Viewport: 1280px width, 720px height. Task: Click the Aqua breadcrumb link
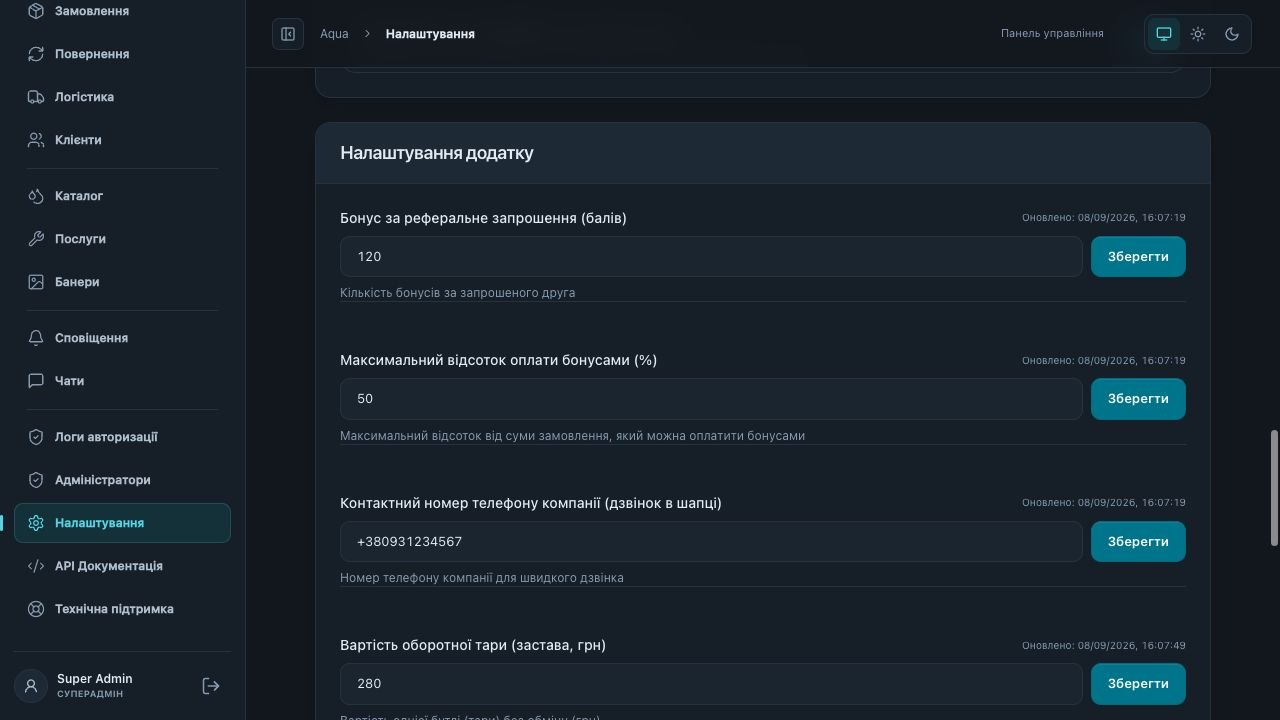(334, 34)
